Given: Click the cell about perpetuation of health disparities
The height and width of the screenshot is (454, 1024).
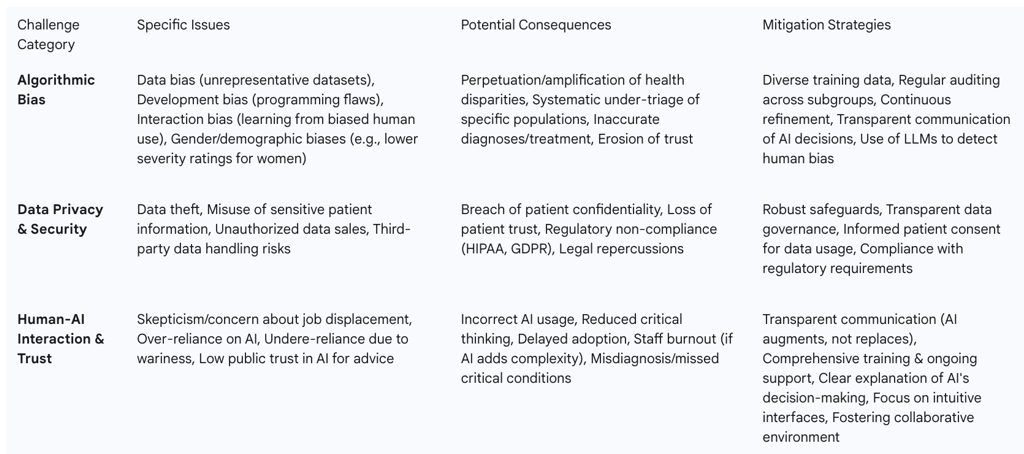Looking at the screenshot, I should coord(580,109).
